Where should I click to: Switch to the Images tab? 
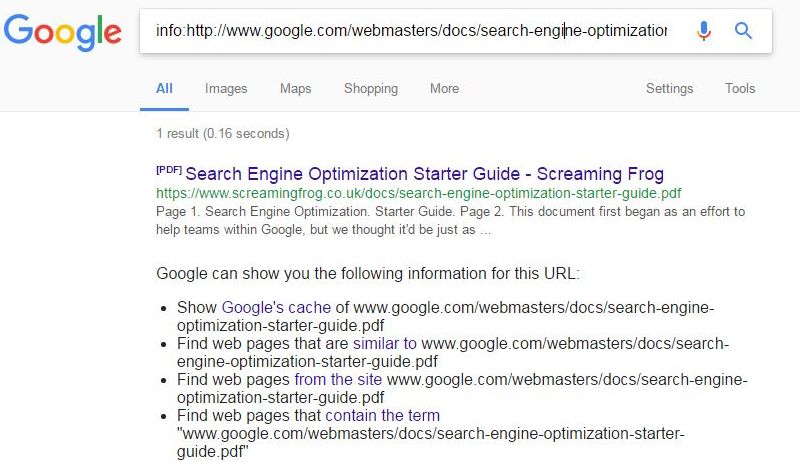[x=226, y=88]
